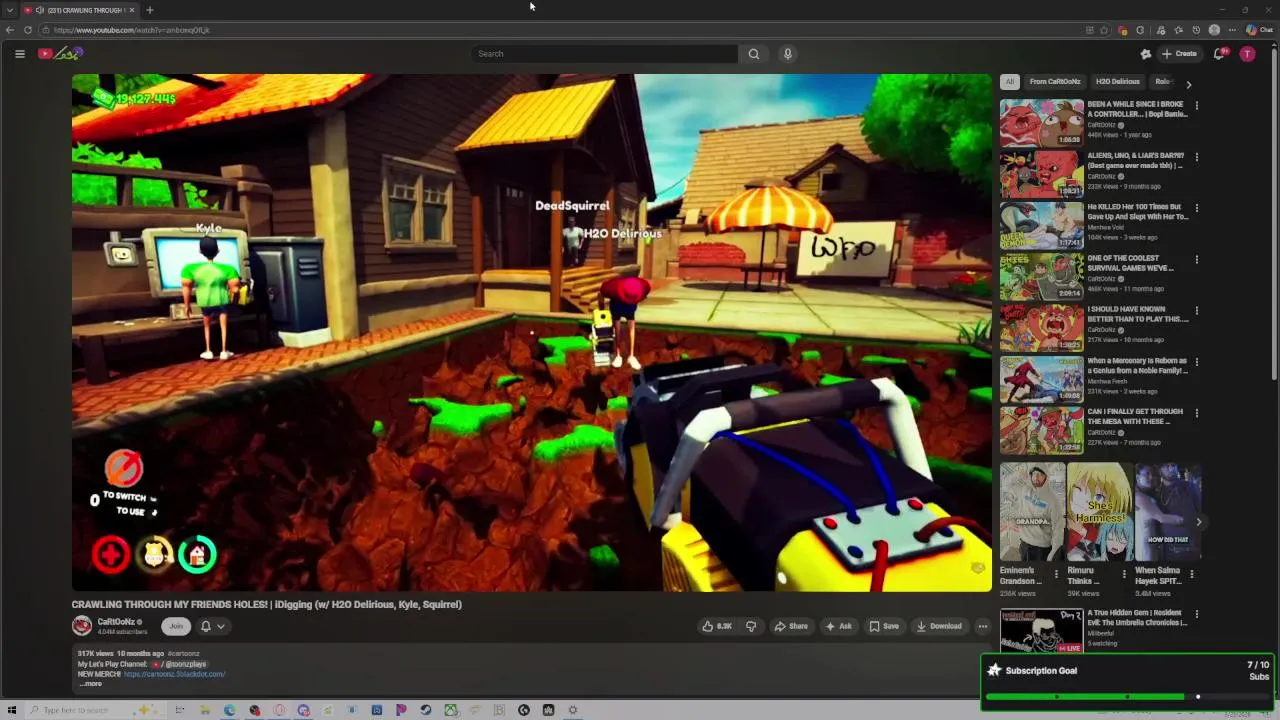Expand description with ...more
Viewport: 1280px width, 720px height.
click(x=90, y=684)
